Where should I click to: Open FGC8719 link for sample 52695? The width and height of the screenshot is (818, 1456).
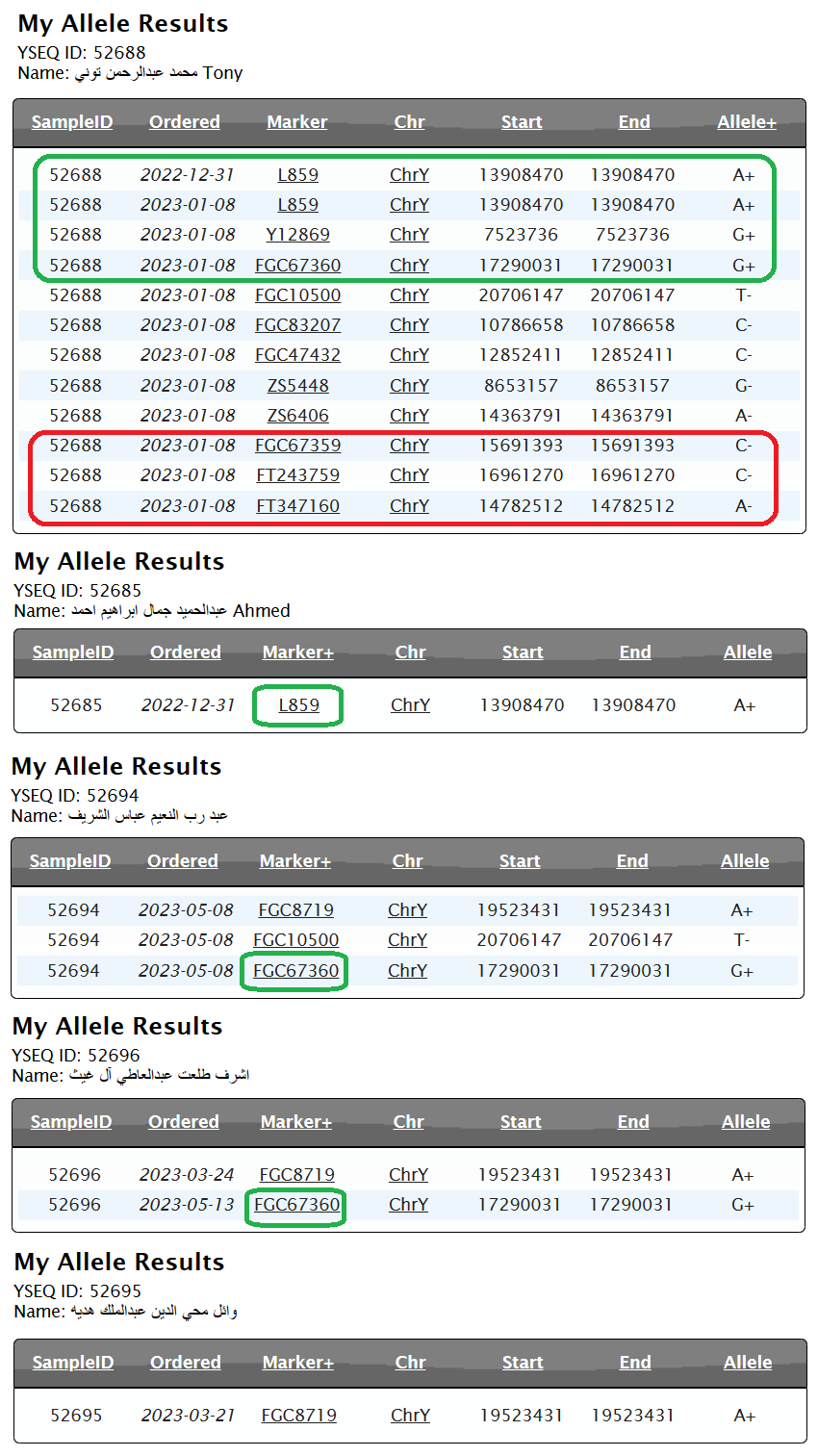click(x=298, y=1416)
